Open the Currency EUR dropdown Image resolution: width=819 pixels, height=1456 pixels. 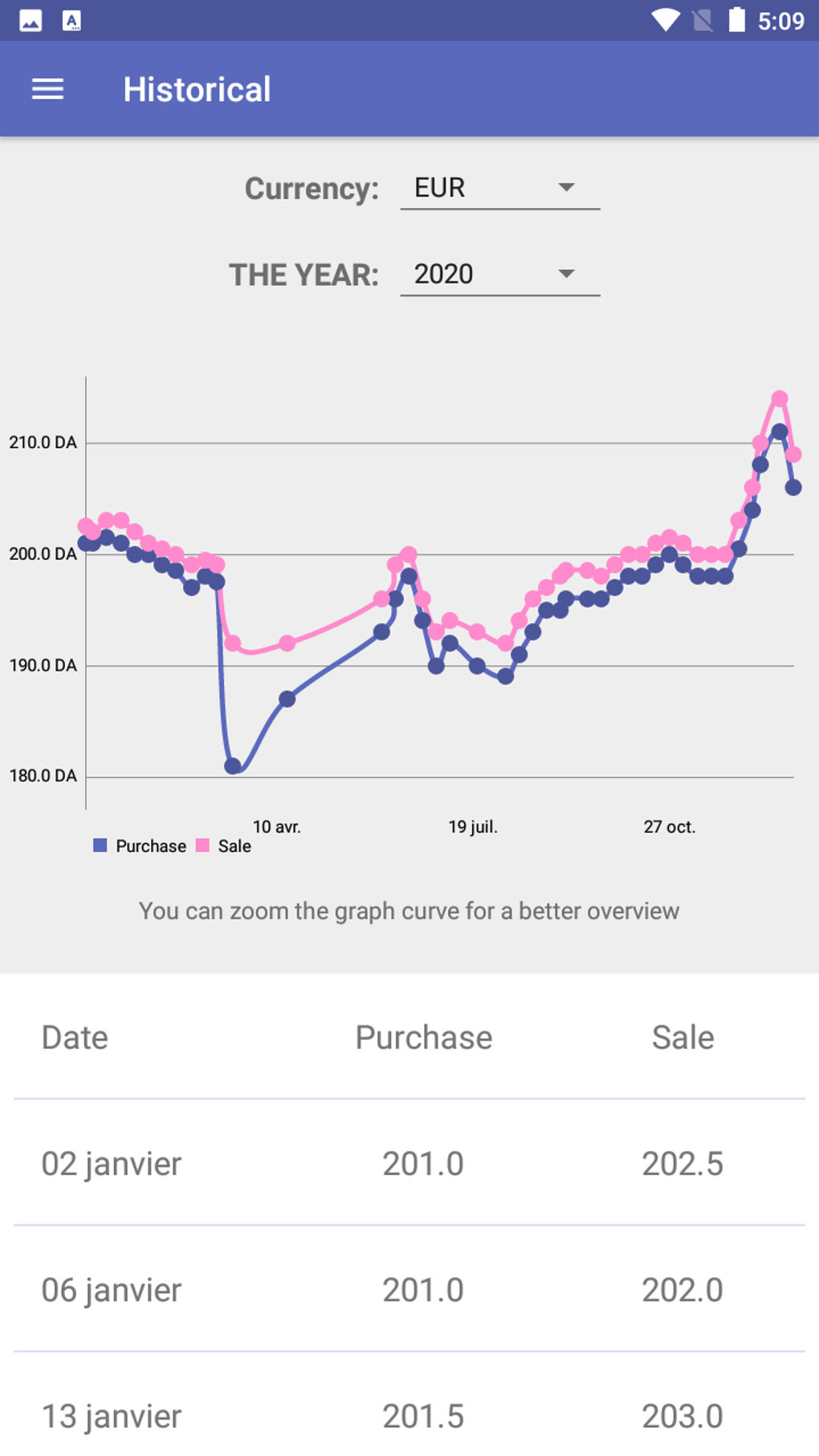pos(499,188)
